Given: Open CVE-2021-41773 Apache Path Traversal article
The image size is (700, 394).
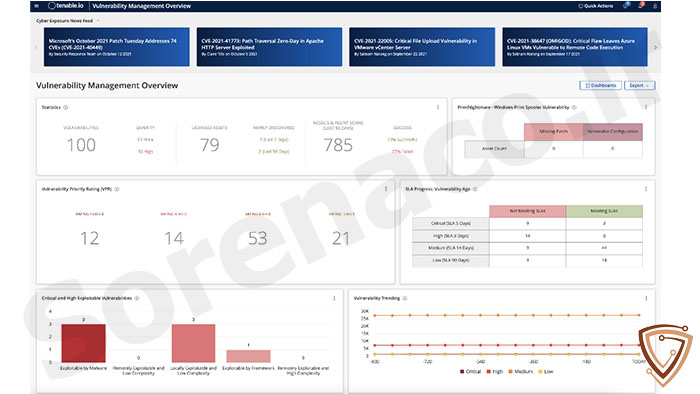Looking at the screenshot, I should click(269, 47).
